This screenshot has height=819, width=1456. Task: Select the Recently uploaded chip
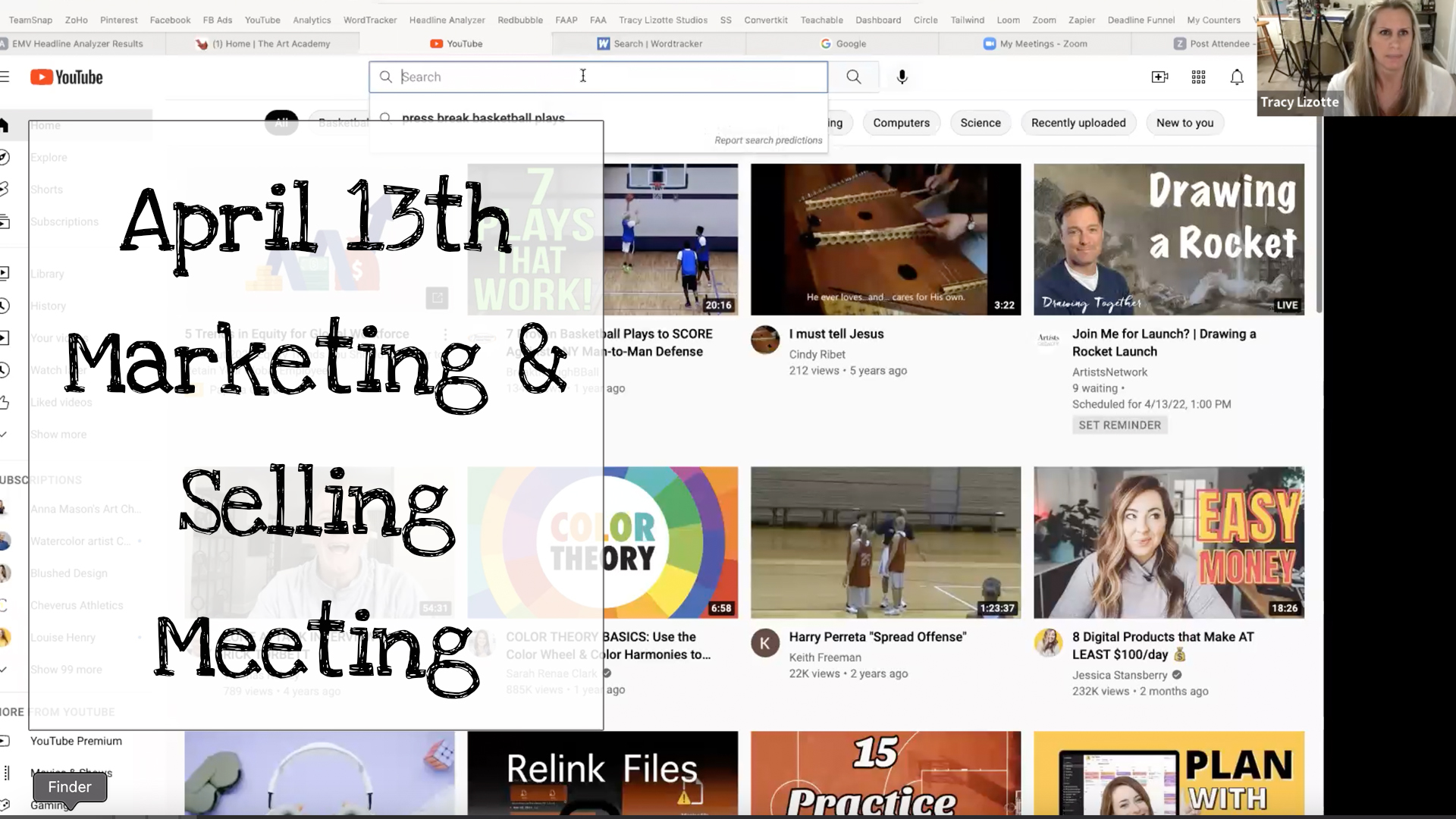click(x=1078, y=123)
